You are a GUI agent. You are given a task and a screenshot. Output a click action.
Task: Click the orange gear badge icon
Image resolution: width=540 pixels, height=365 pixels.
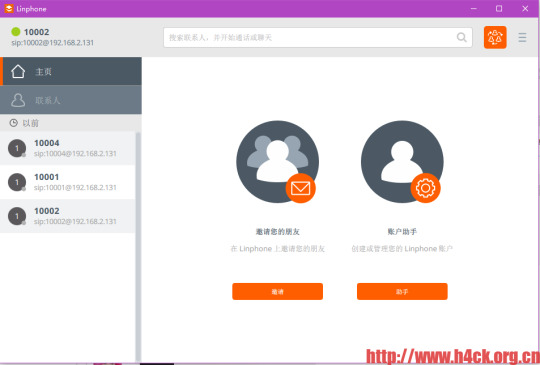coord(425,188)
